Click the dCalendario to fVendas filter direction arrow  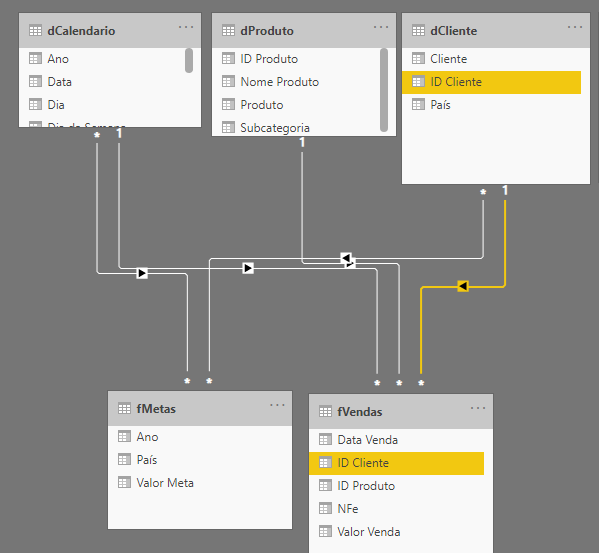[x=248, y=268]
